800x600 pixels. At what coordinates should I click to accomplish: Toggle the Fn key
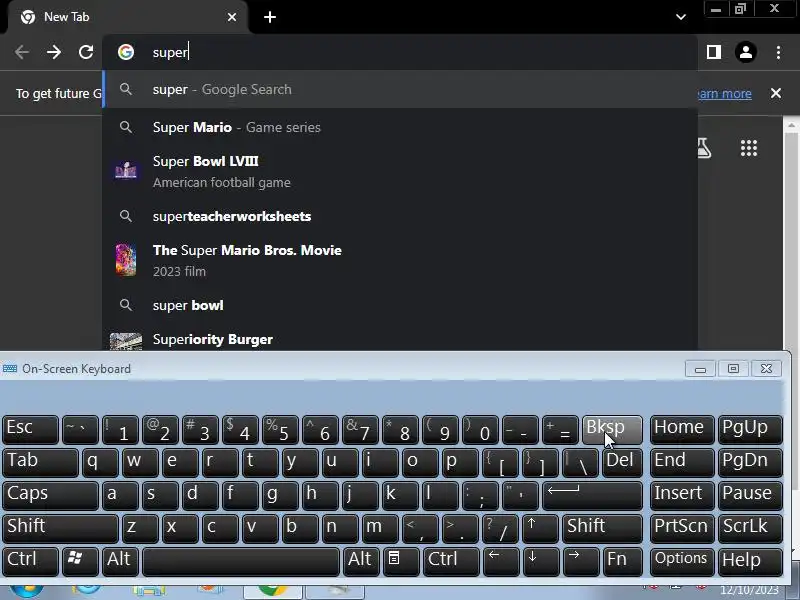(x=622, y=562)
